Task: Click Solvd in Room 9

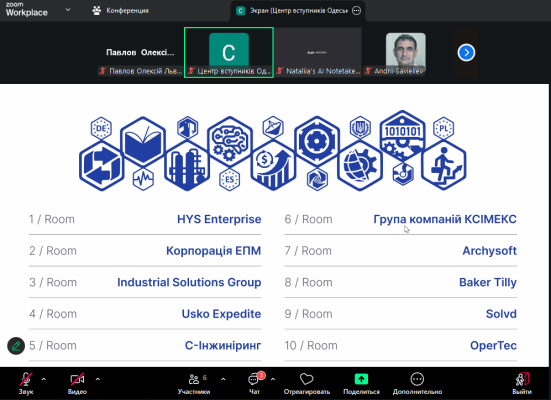Action: coord(501,314)
